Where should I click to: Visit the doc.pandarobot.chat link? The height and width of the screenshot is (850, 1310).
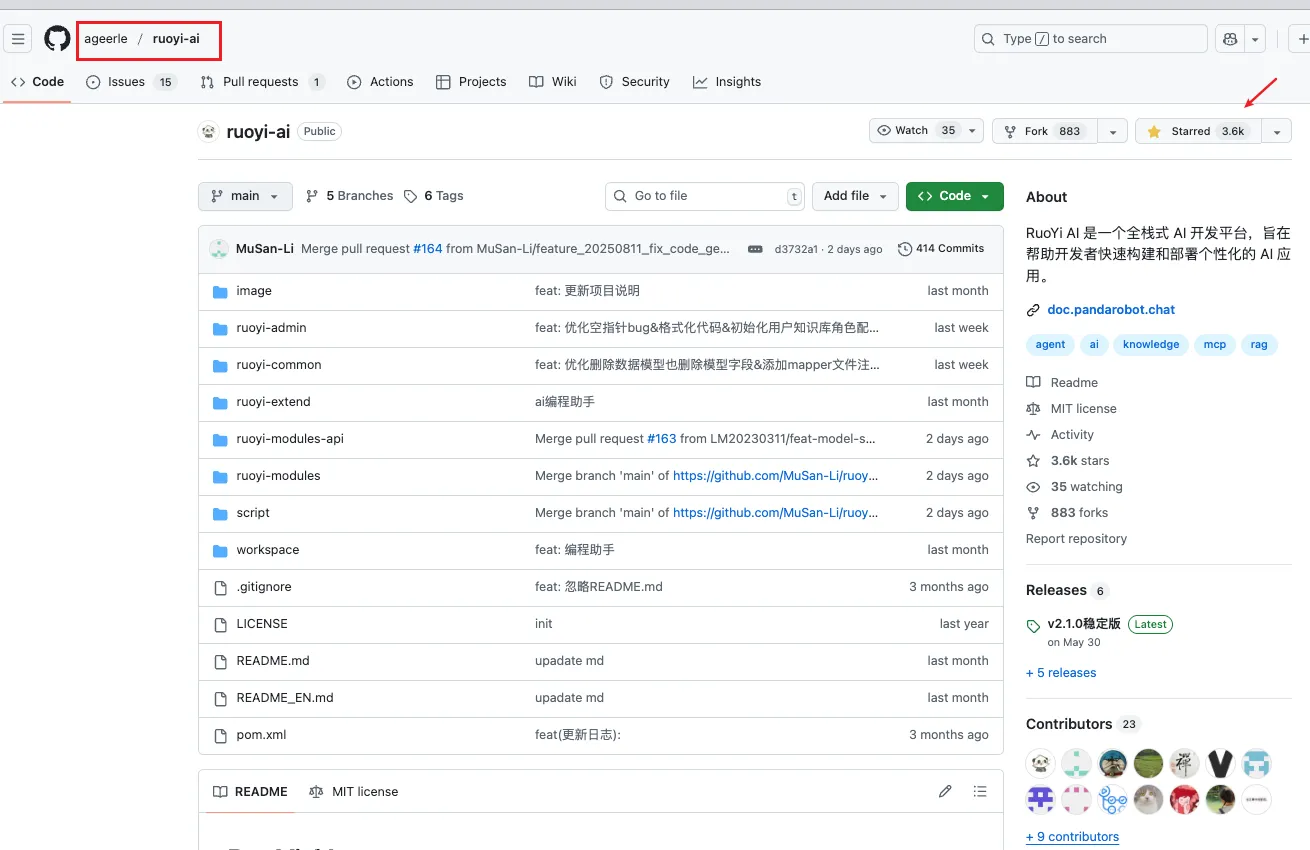pyautogui.click(x=1111, y=310)
